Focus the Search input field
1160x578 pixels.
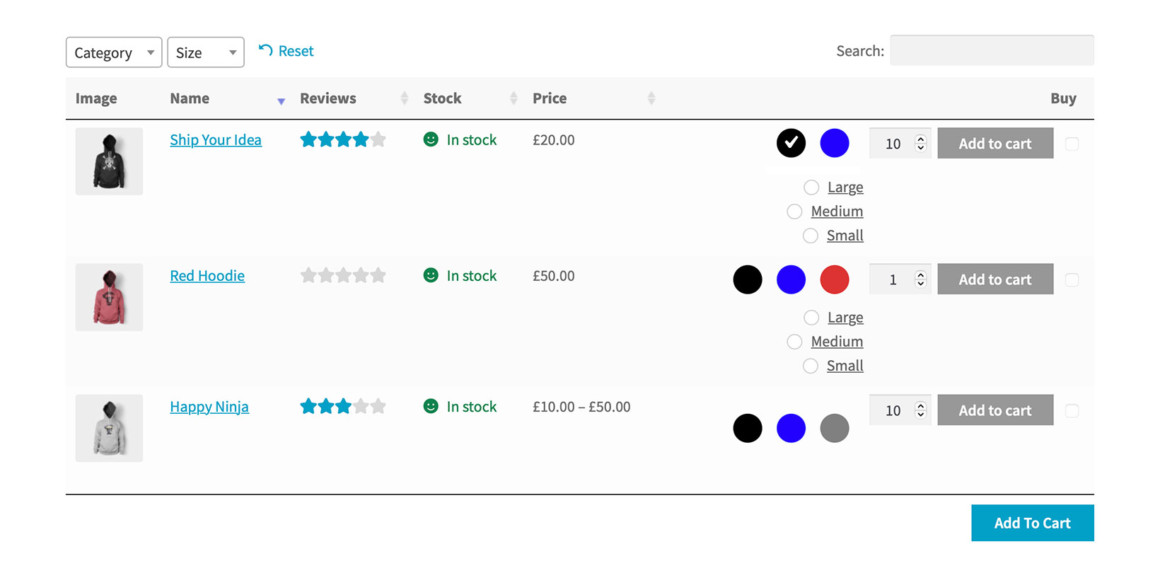tap(991, 50)
